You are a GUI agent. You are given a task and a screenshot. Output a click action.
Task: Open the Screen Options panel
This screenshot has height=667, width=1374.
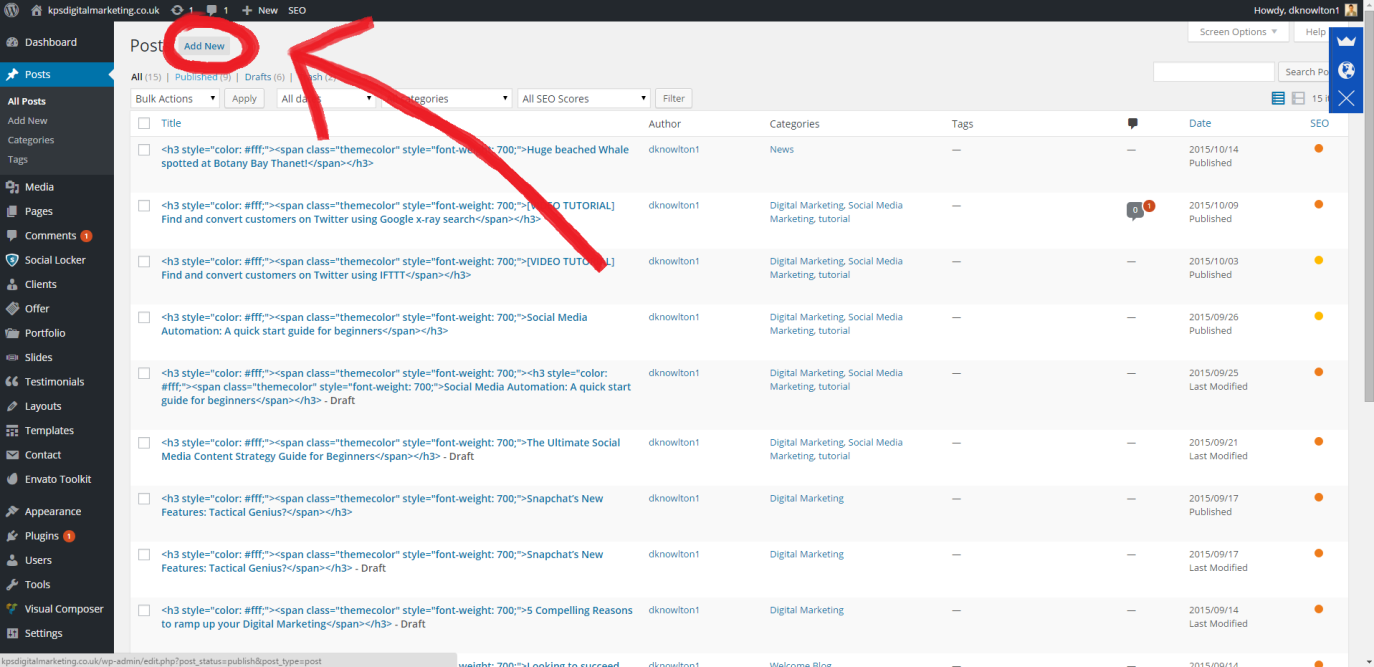pyautogui.click(x=1239, y=32)
